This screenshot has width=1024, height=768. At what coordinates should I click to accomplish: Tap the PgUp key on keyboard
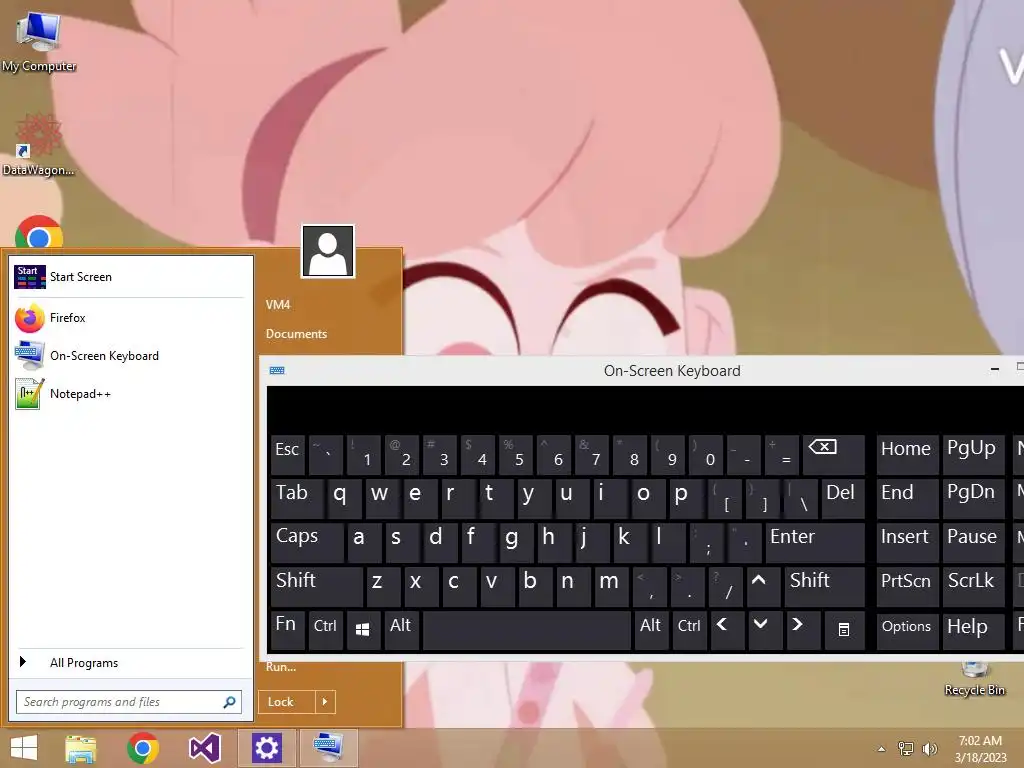point(973,455)
